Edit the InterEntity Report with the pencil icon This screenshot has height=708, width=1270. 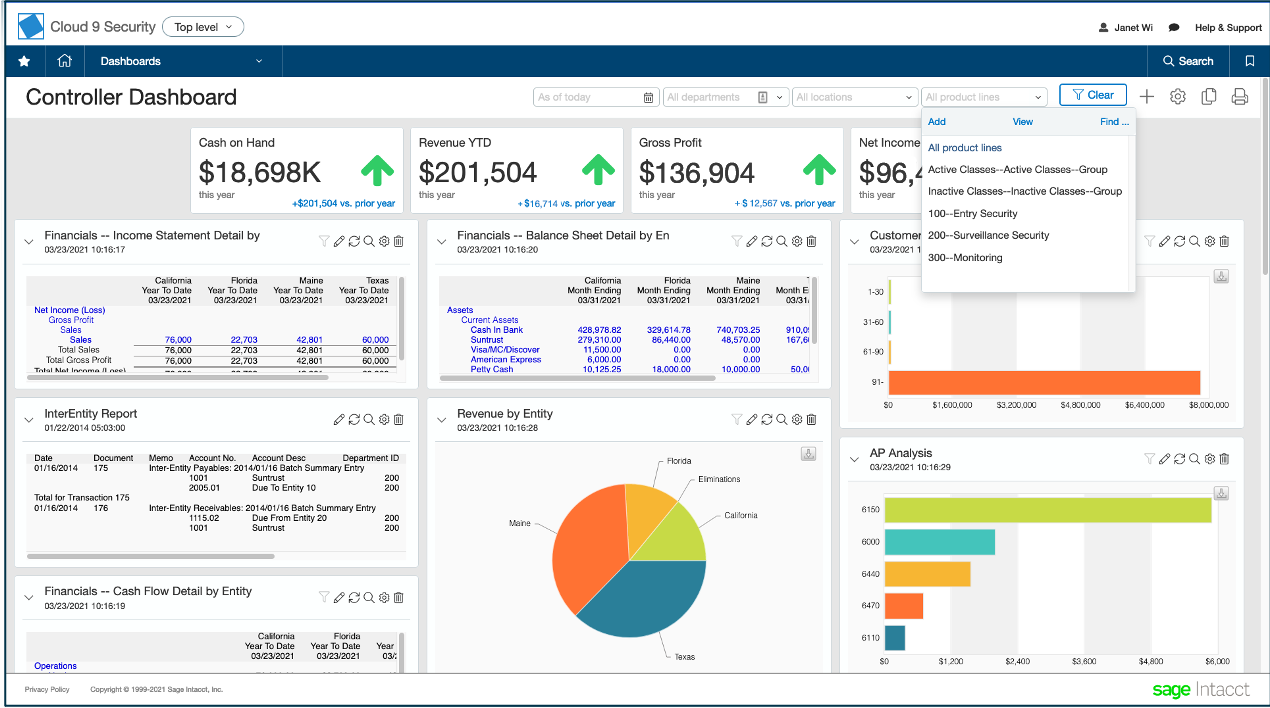(x=339, y=419)
